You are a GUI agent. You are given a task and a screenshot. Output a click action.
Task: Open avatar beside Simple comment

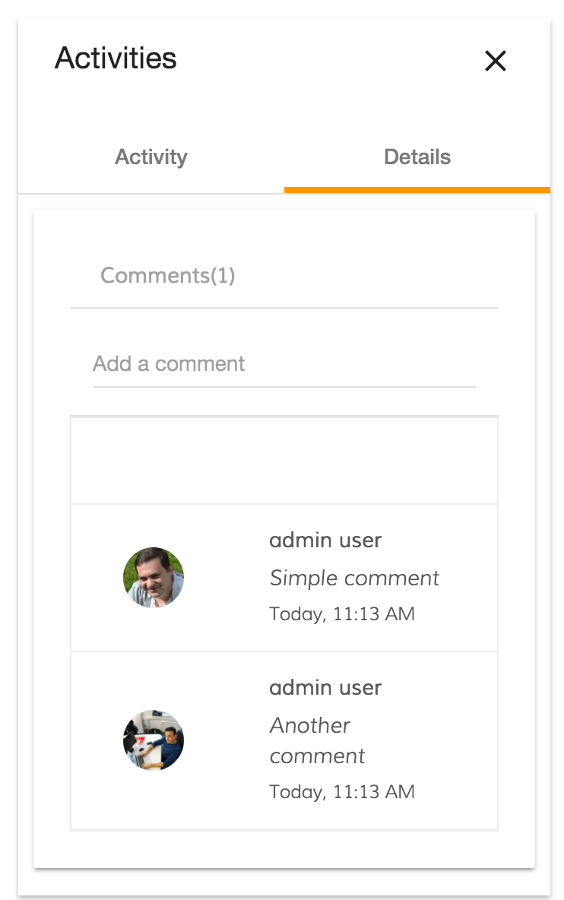[x=153, y=577]
